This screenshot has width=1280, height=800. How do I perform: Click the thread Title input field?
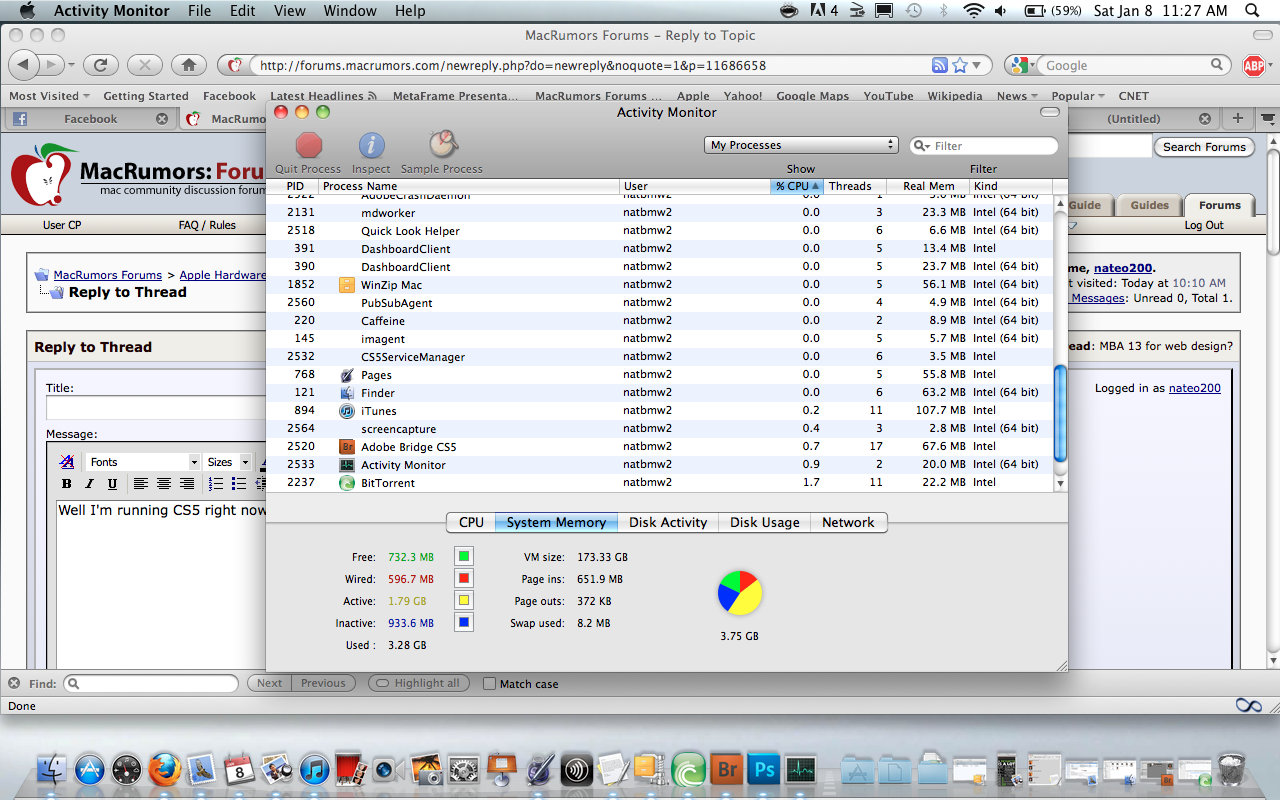click(x=156, y=408)
